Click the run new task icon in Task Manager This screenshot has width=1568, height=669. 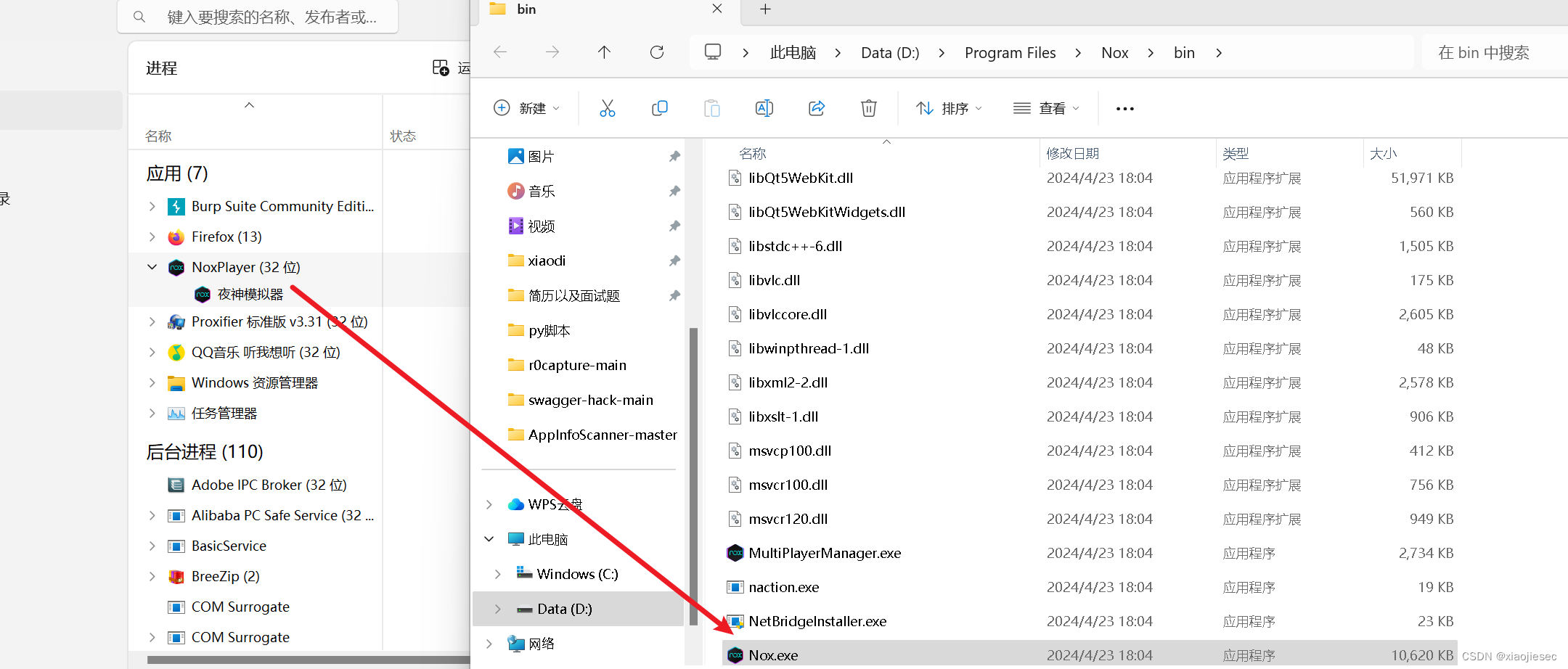pyautogui.click(x=441, y=68)
